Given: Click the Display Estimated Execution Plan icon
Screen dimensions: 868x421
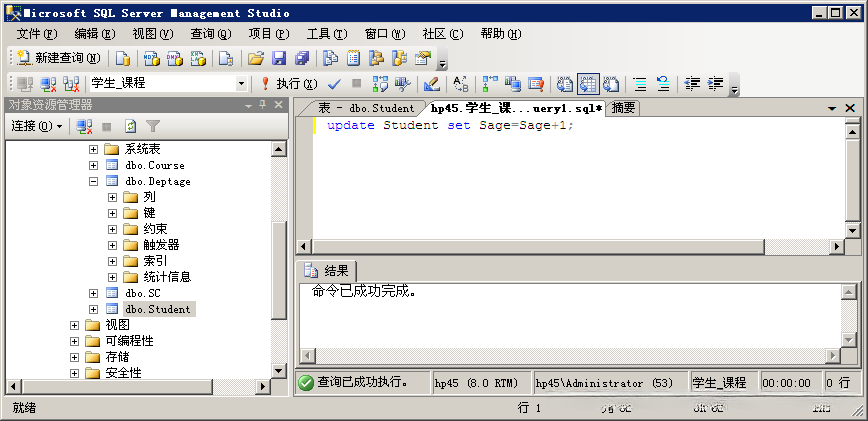Looking at the screenshot, I should tap(380, 84).
